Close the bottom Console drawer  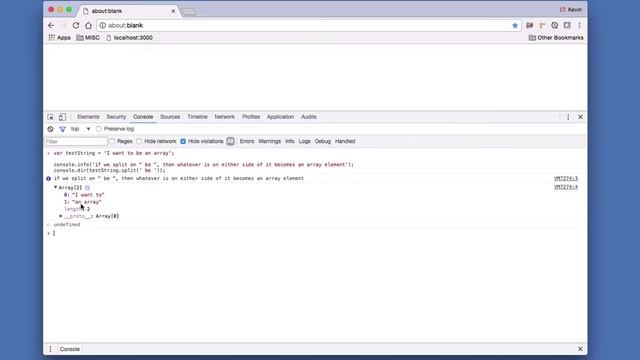pyautogui.click(x=580, y=349)
